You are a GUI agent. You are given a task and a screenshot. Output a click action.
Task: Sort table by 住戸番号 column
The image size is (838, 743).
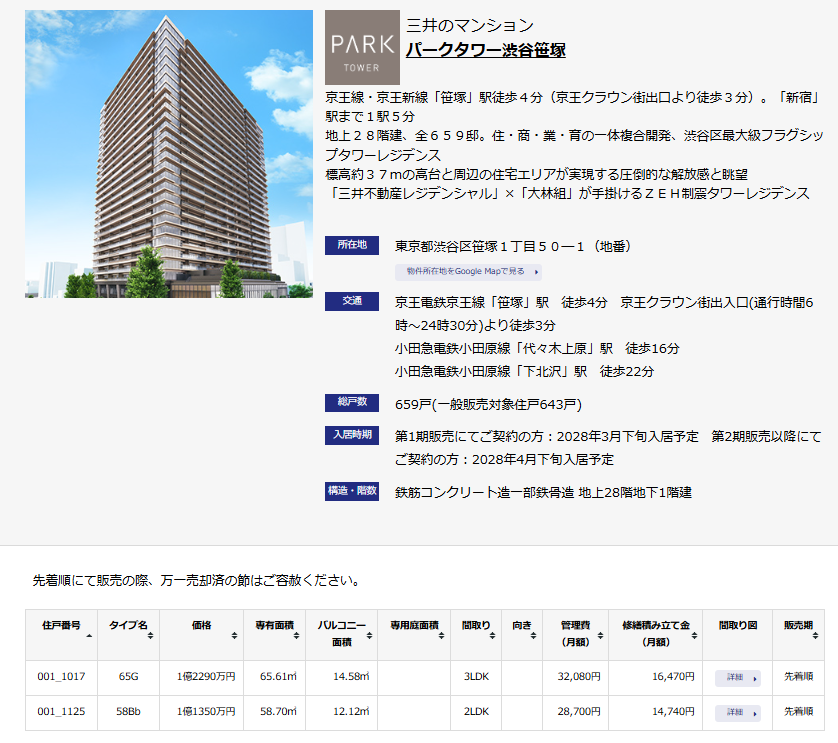tap(61, 634)
